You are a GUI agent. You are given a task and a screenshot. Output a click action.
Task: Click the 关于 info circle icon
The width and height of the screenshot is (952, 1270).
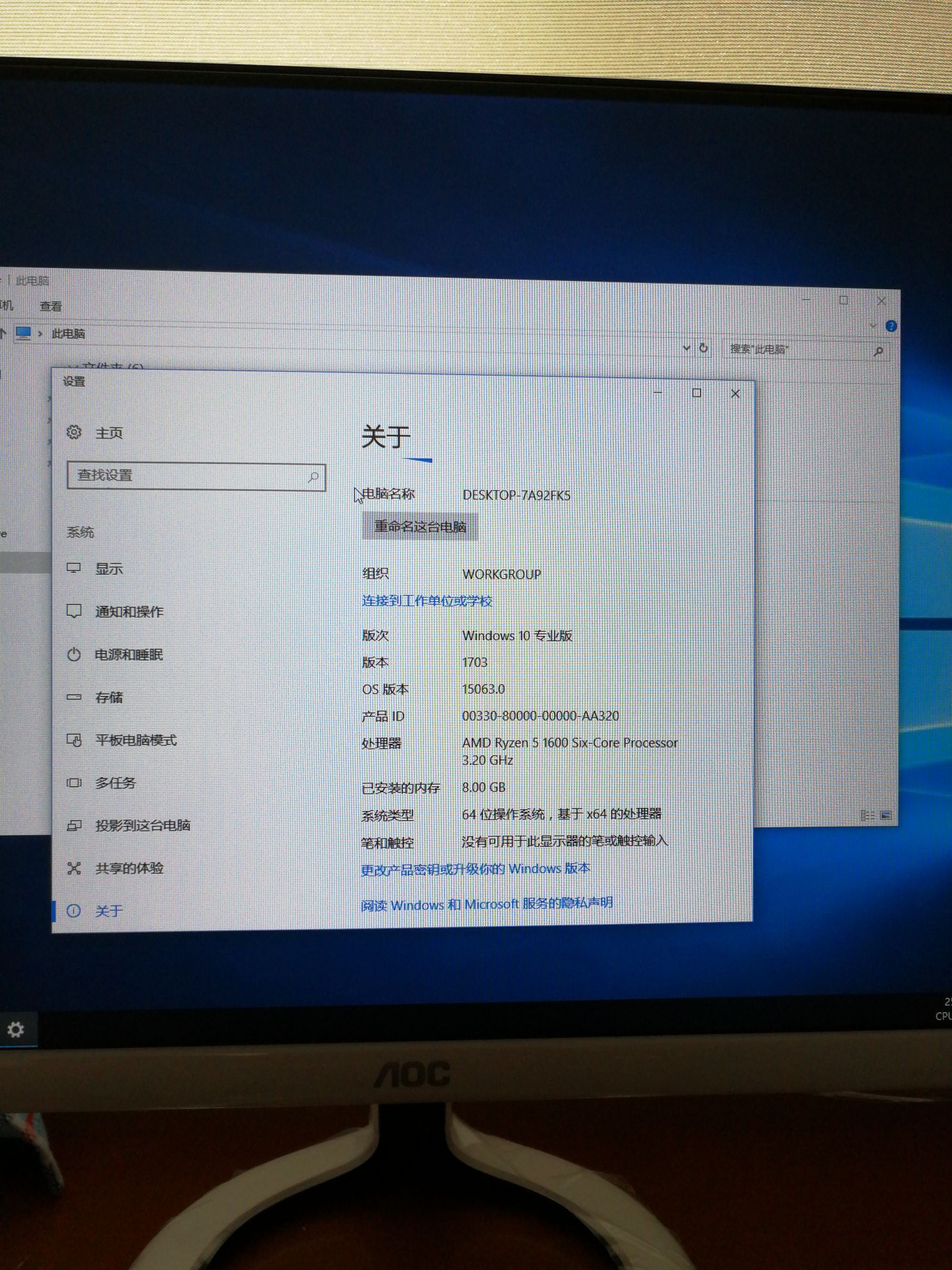click(x=74, y=910)
